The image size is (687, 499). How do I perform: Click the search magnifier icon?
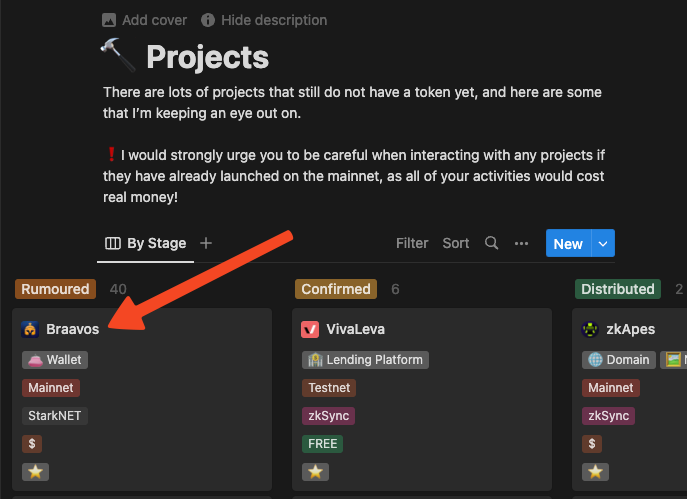pyautogui.click(x=492, y=243)
